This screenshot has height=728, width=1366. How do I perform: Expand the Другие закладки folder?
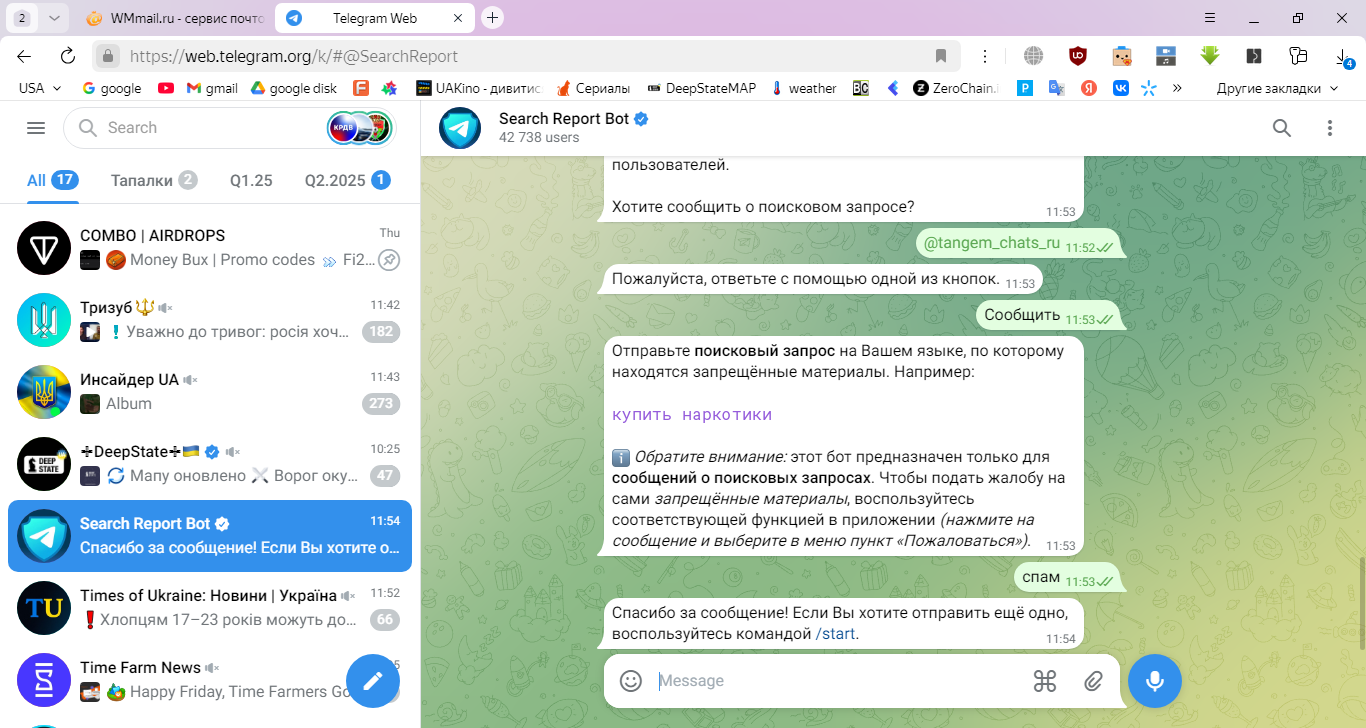coord(1277,88)
